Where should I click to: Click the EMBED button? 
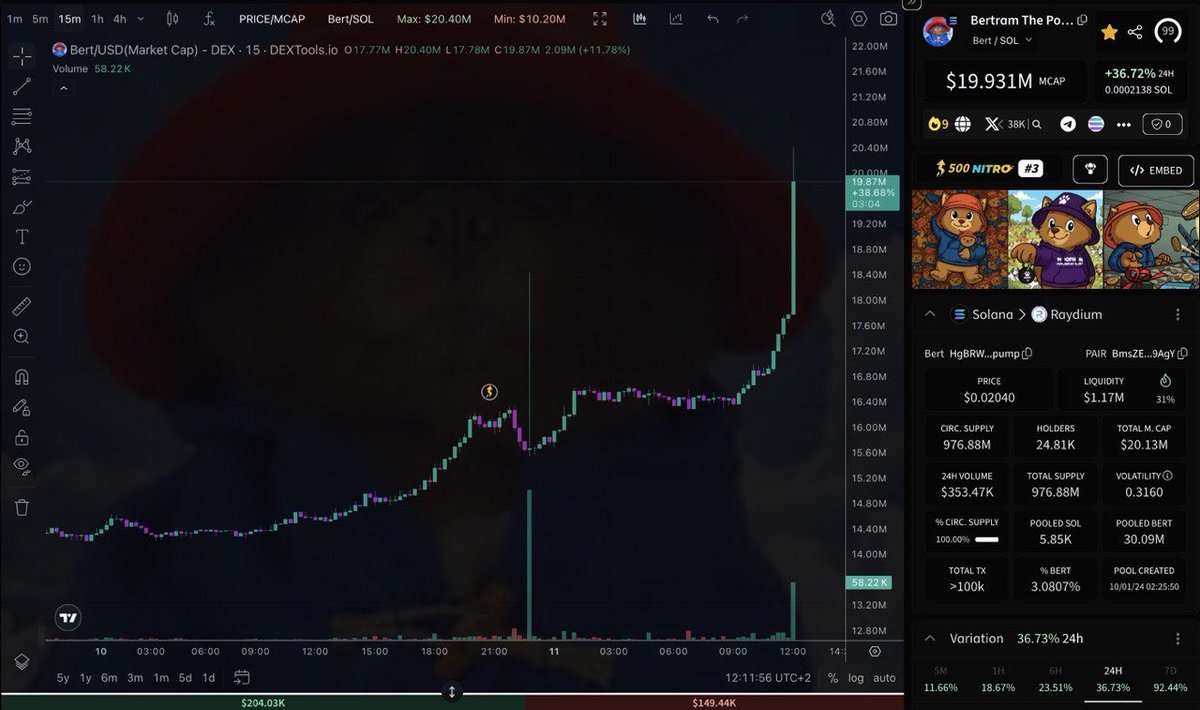point(1156,170)
